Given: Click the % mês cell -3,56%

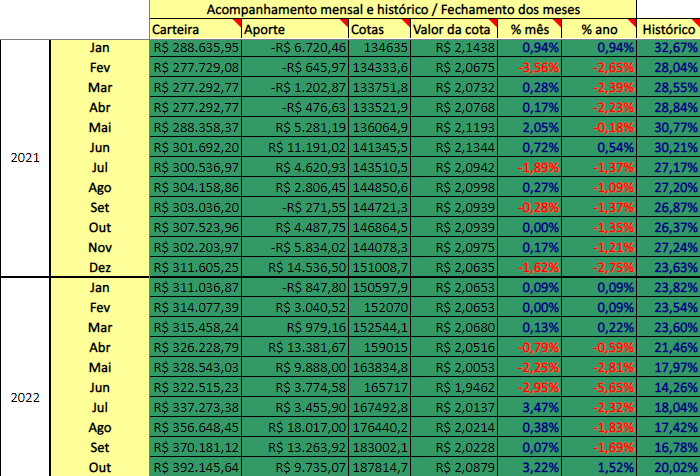Looking at the screenshot, I should coord(529,67).
